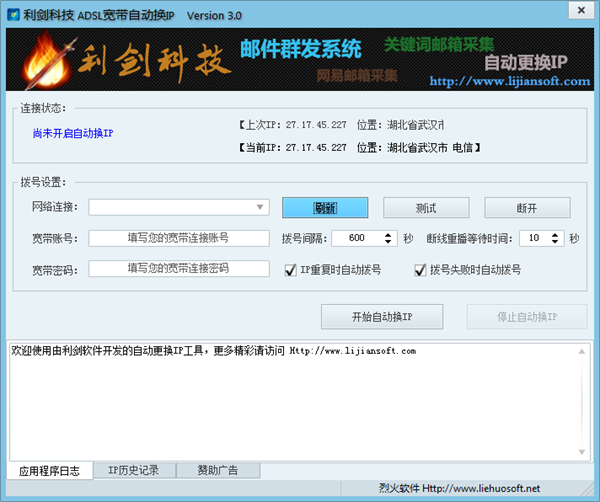
Task: Close the ADSL auto IP window
Action: pos(581,10)
